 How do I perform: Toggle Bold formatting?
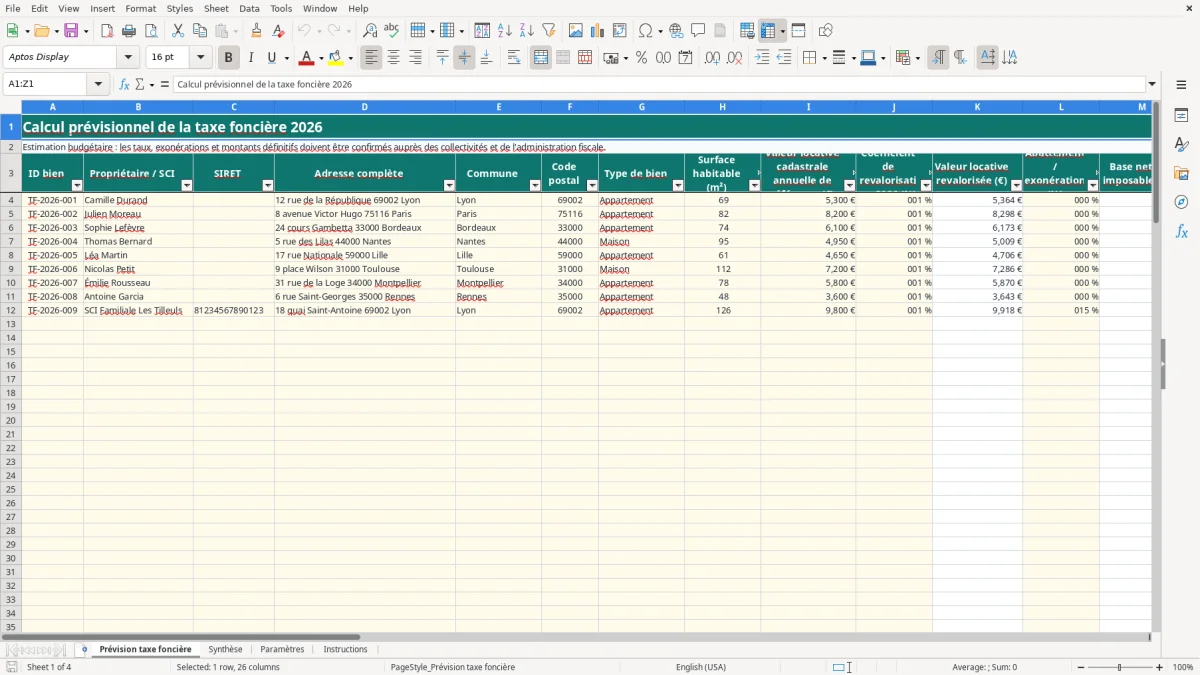229,58
